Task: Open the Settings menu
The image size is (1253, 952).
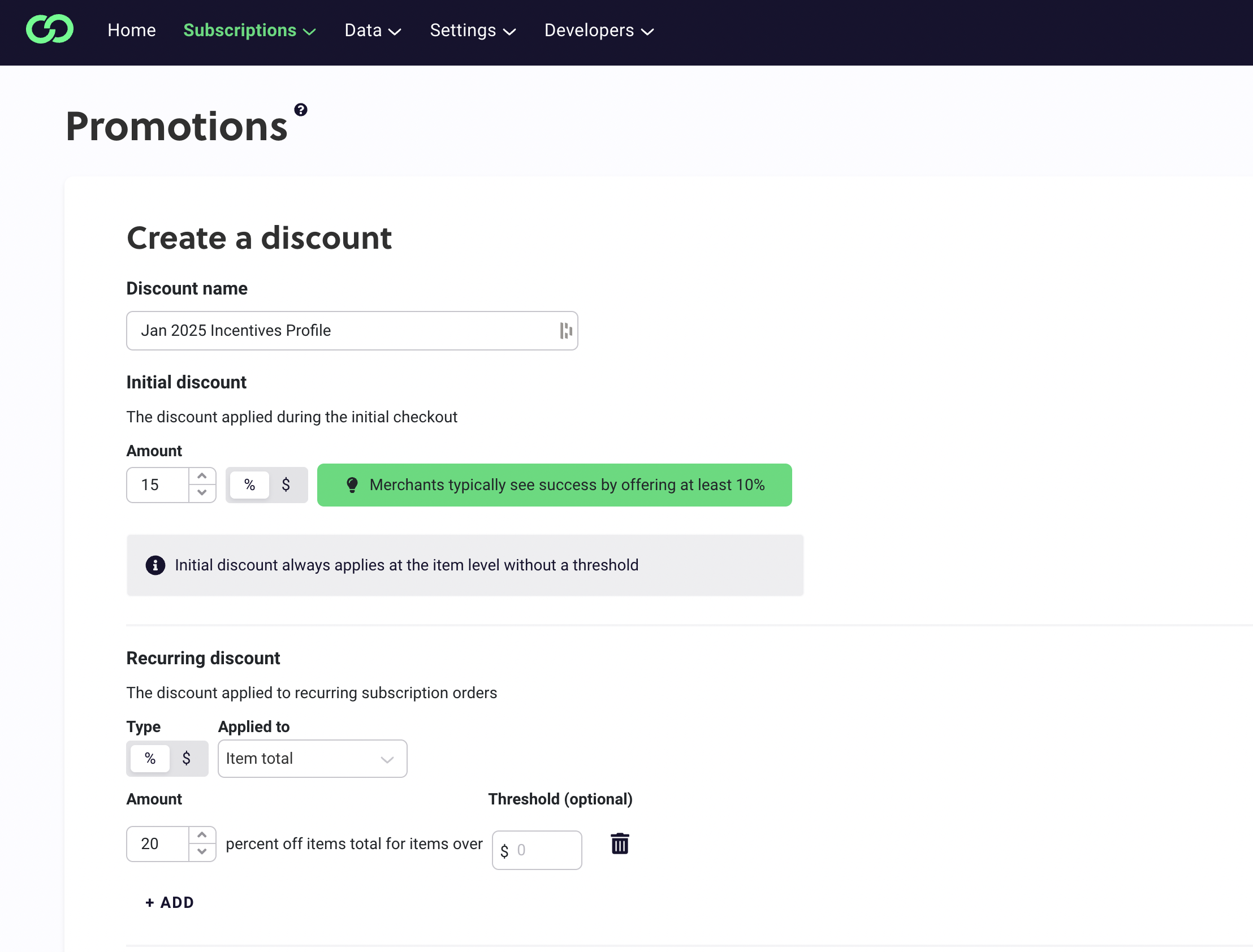Action: tap(472, 31)
